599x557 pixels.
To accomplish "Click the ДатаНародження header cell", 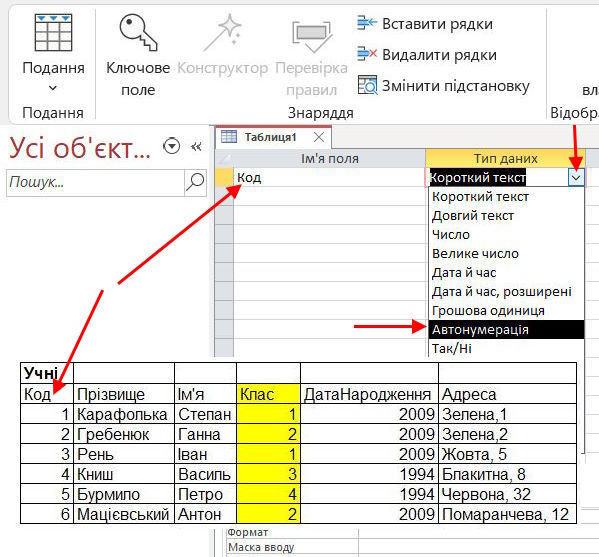I will [369, 393].
